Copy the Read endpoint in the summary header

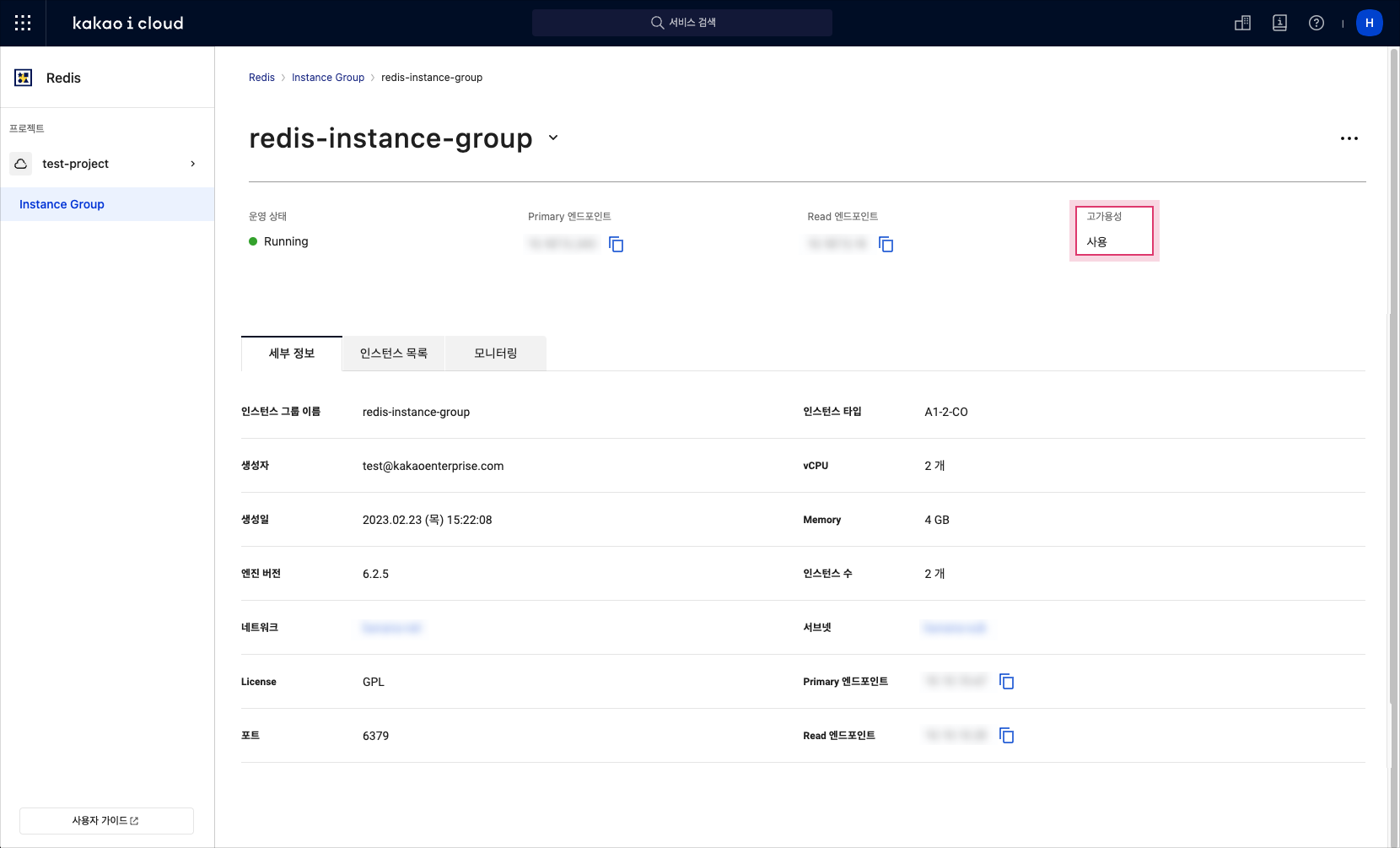click(x=886, y=244)
